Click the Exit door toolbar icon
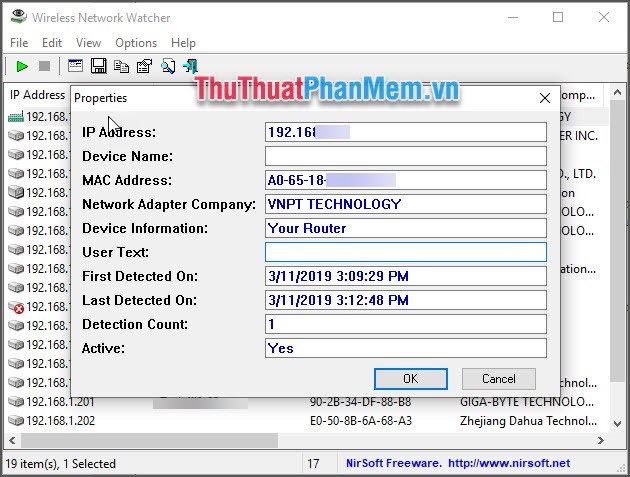 (190, 66)
